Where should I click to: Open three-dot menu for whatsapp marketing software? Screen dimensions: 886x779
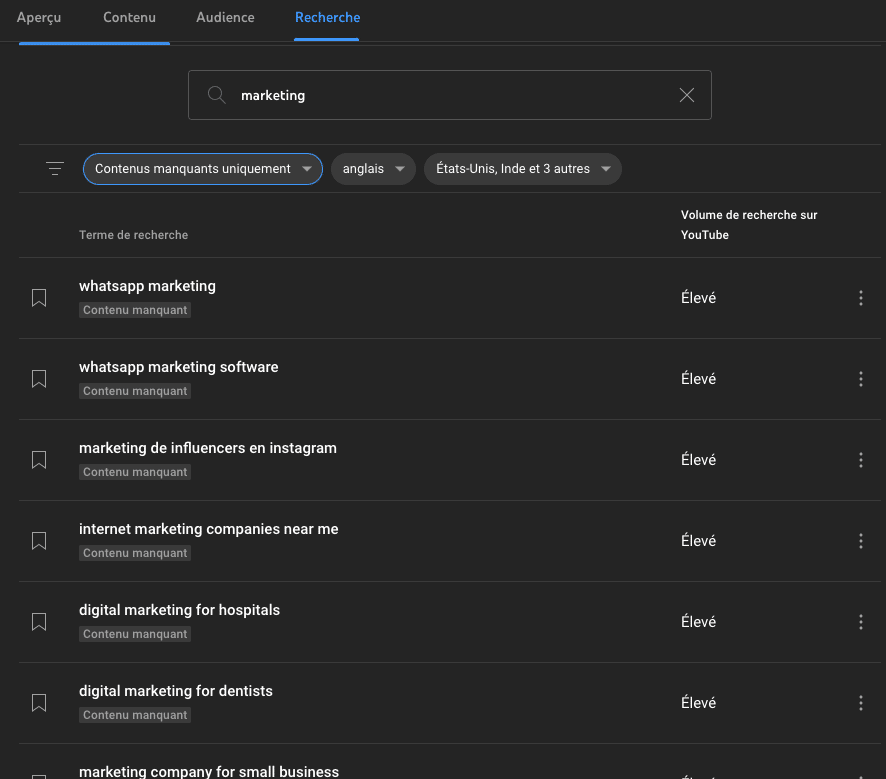pos(860,379)
